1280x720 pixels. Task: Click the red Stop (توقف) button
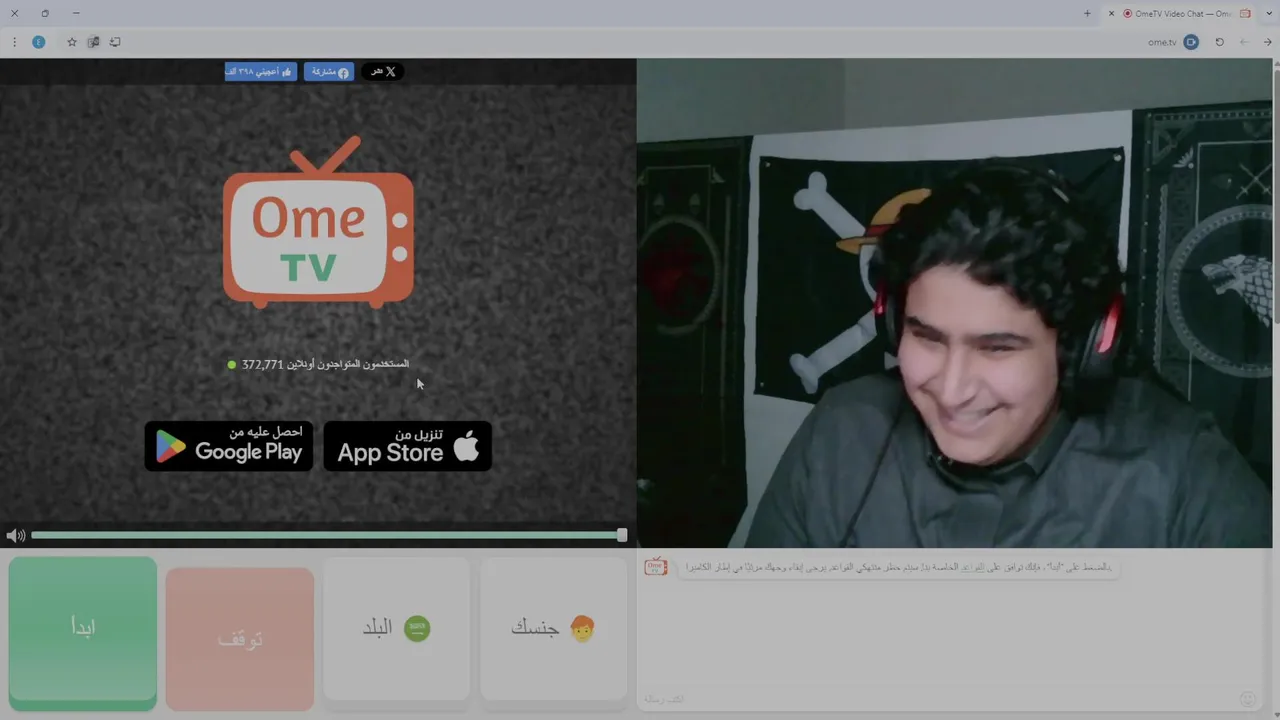tap(240, 638)
